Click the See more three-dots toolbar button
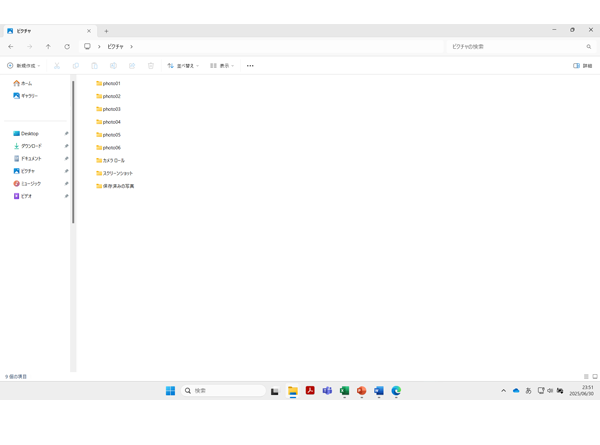 (250, 66)
